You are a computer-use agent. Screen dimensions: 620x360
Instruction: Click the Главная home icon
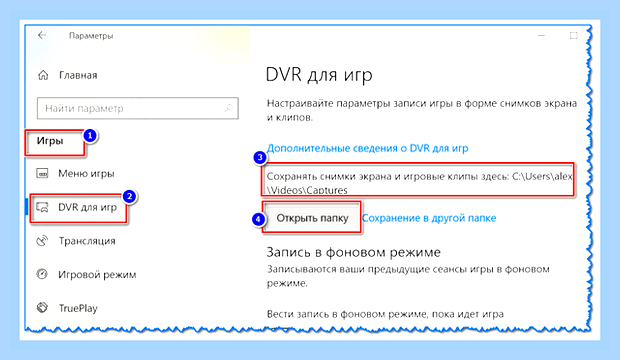pos(43,75)
